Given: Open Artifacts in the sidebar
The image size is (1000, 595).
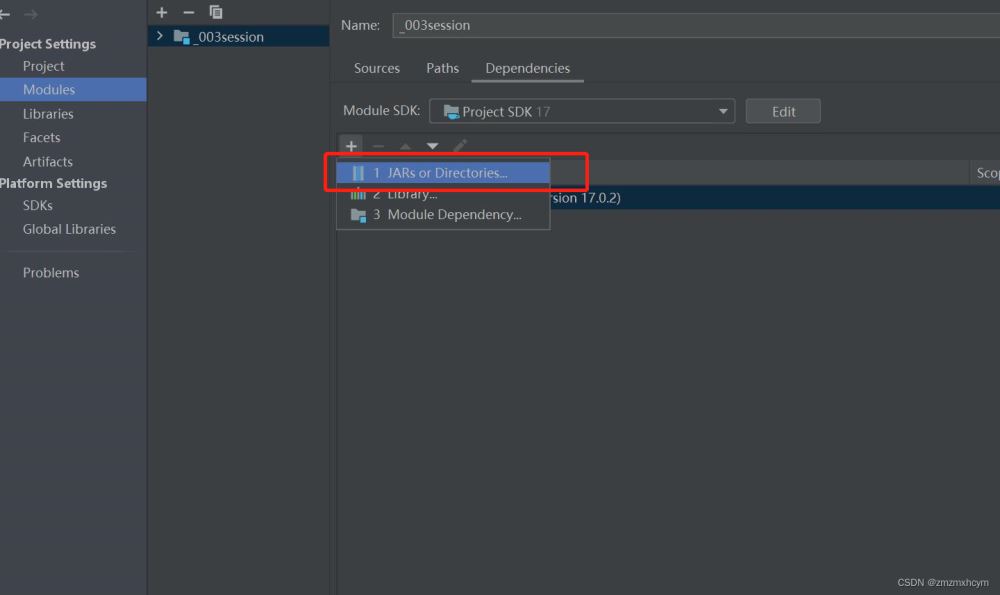Looking at the screenshot, I should [x=48, y=162].
